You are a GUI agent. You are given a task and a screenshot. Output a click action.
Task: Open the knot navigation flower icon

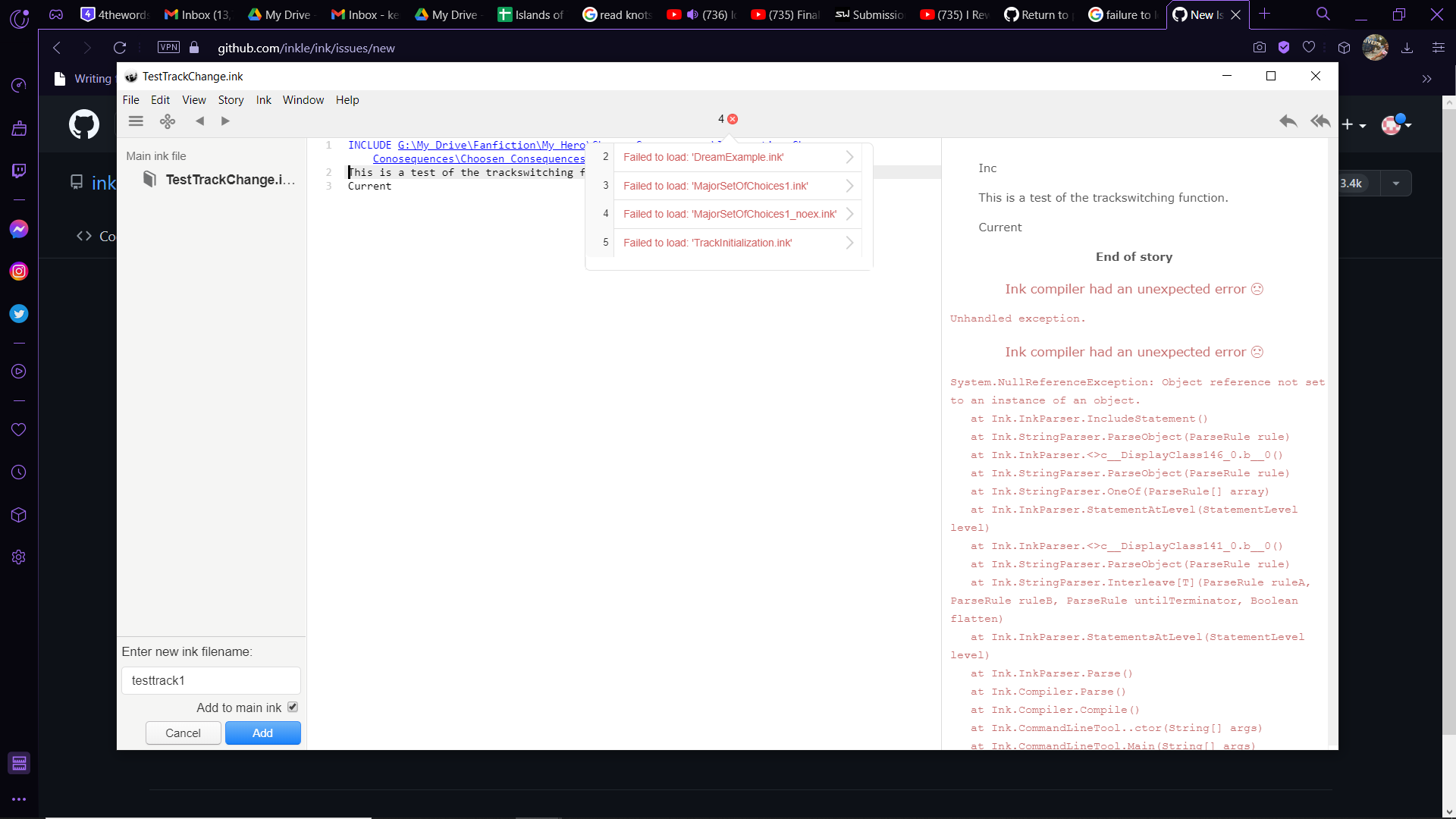click(168, 121)
